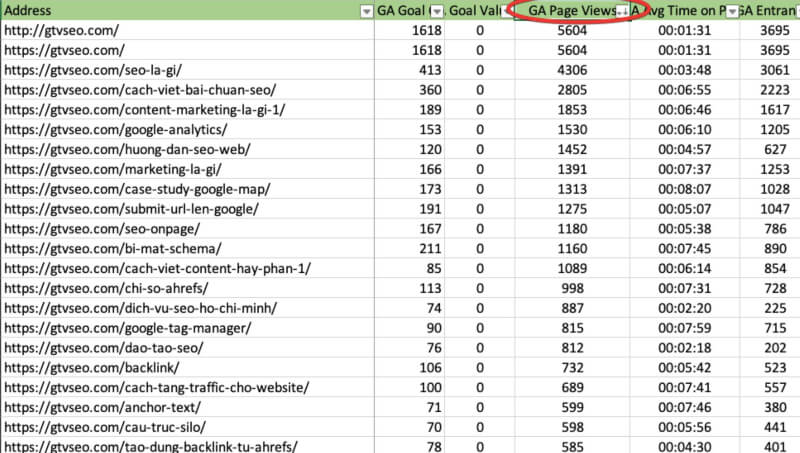Select the page views value 998

pos(572,288)
